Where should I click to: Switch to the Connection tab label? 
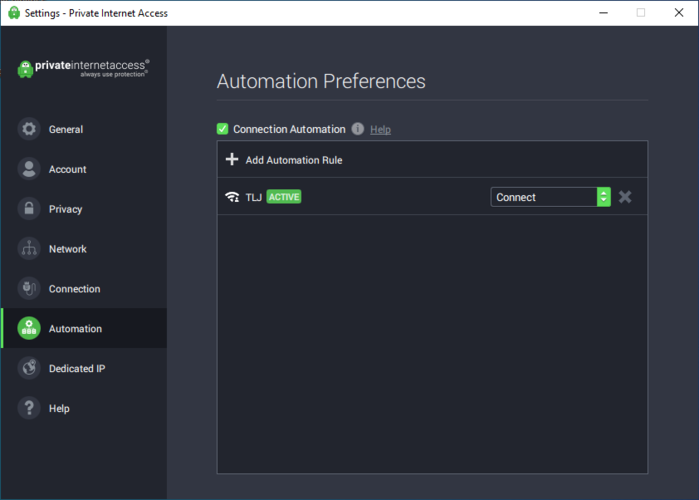pyautogui.click(x=74, y=289)
